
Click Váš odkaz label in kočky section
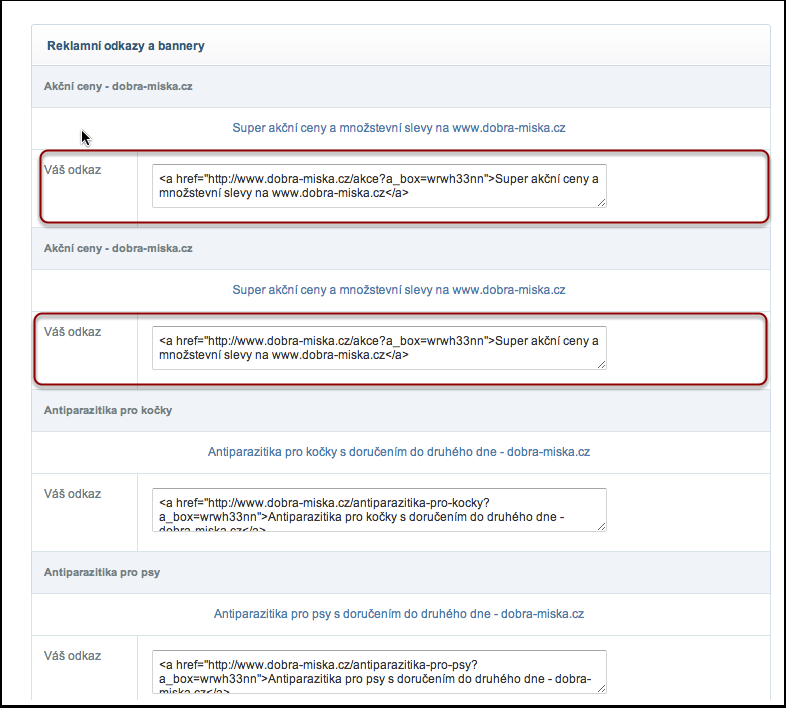pos(72,494)
